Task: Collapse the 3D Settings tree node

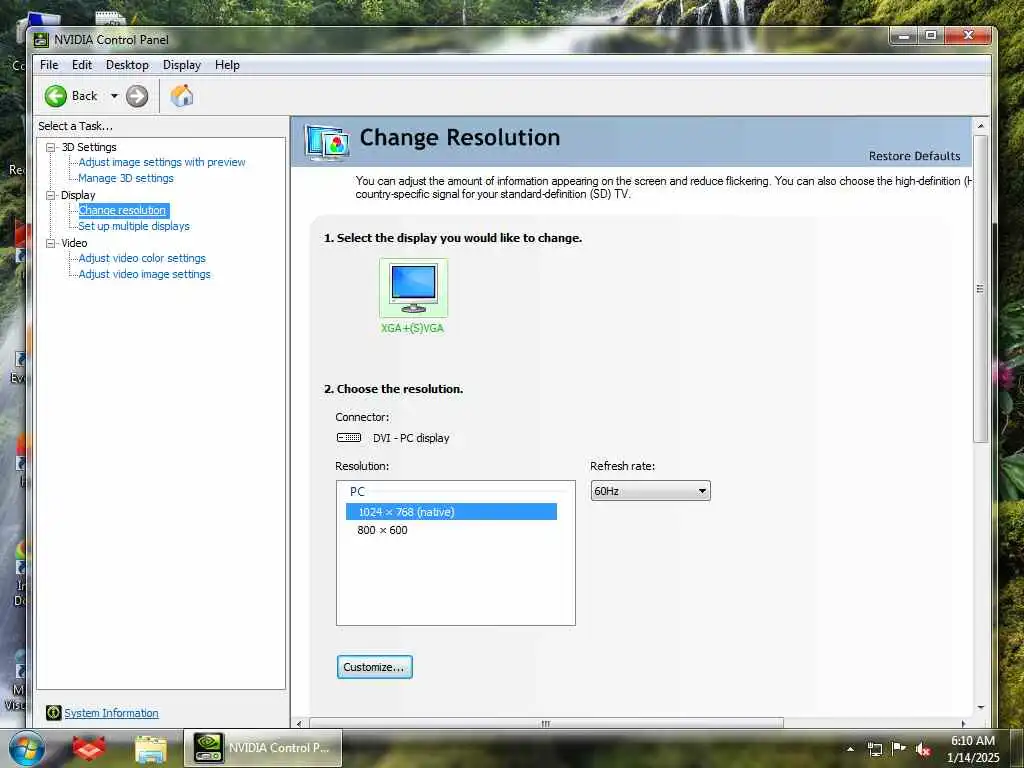Action: pyautogui.click(x=50, y=147)
